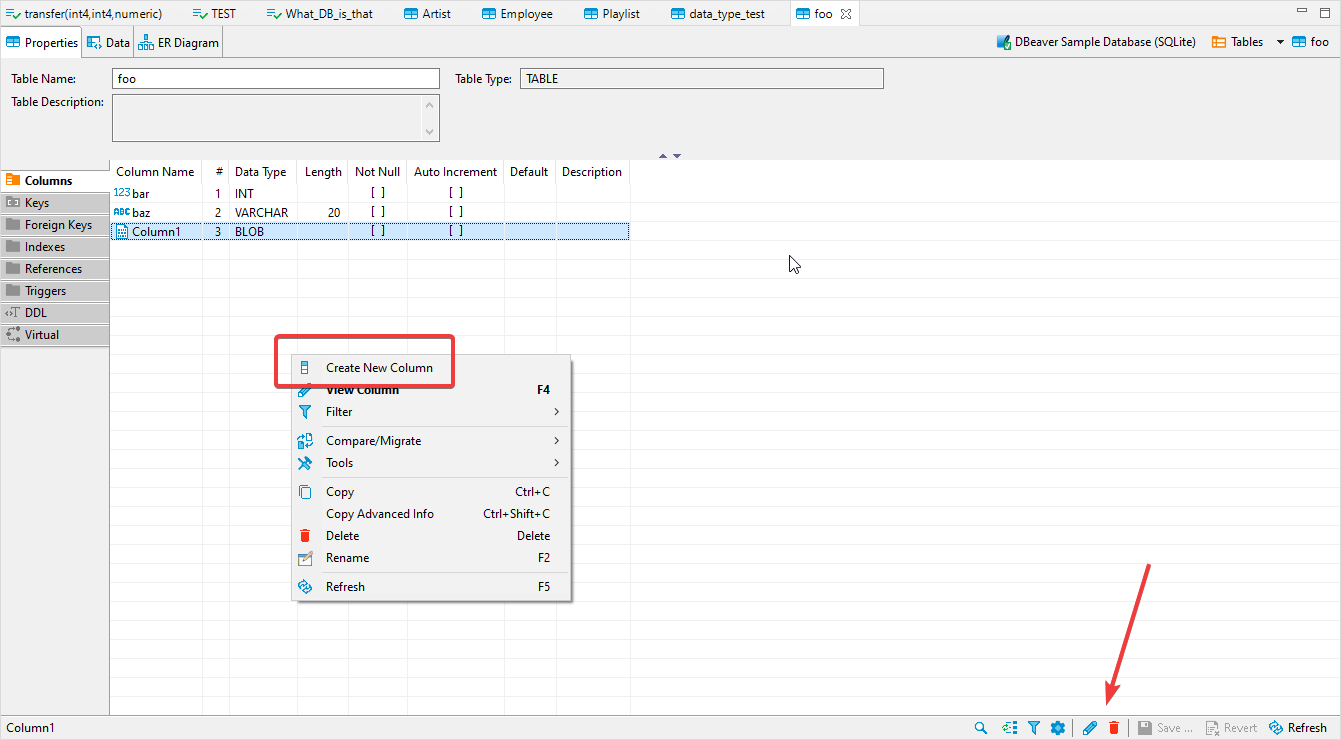Enable Auto Increment for the baz column
This screenshot has width=1341, height=740.
pos(456,211)
